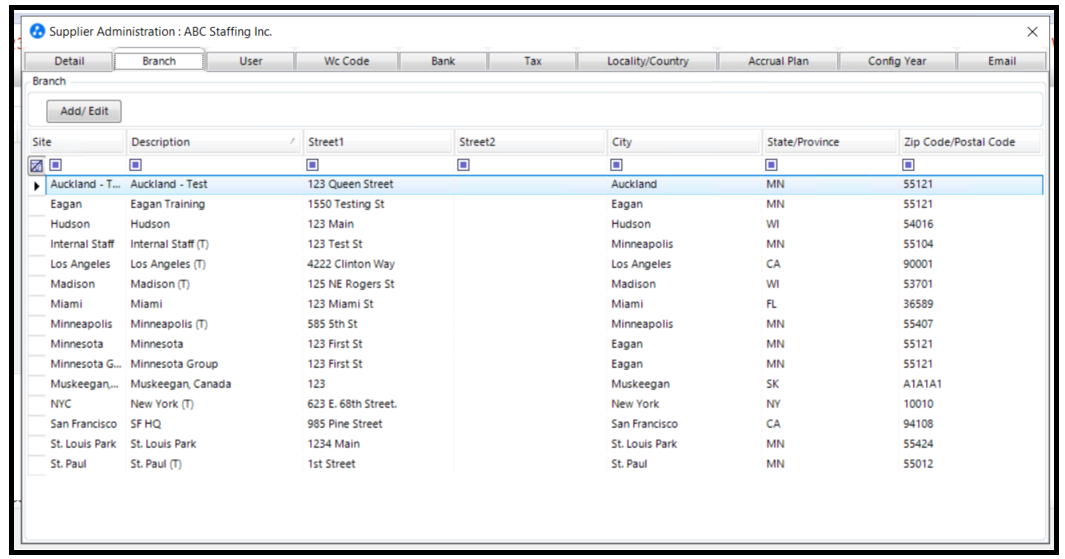Screen dimensions: 1065x559
Task: Click the Add/ Edit button
Action: point(84,111)
